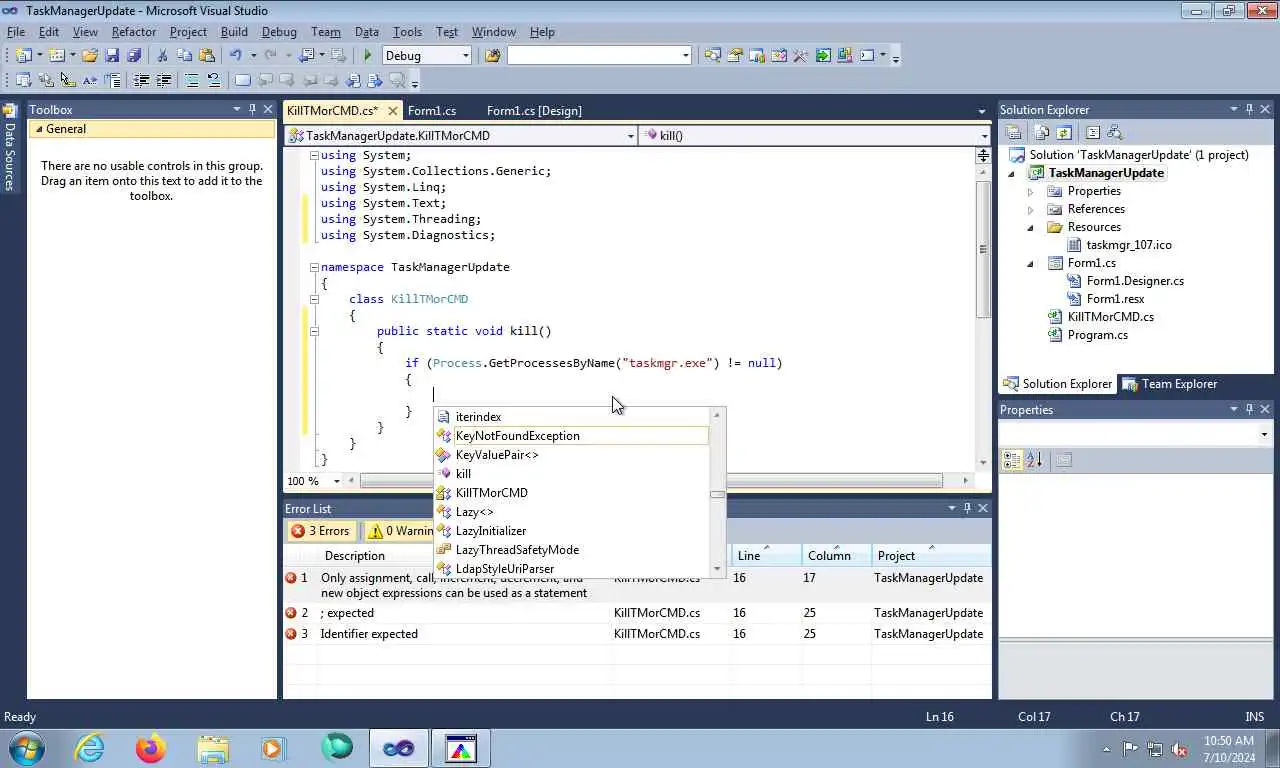This screenshot has height=768, width=1280.
Task: Click the Categorized icon in Properties panel
Action: tap(1012, 460)
